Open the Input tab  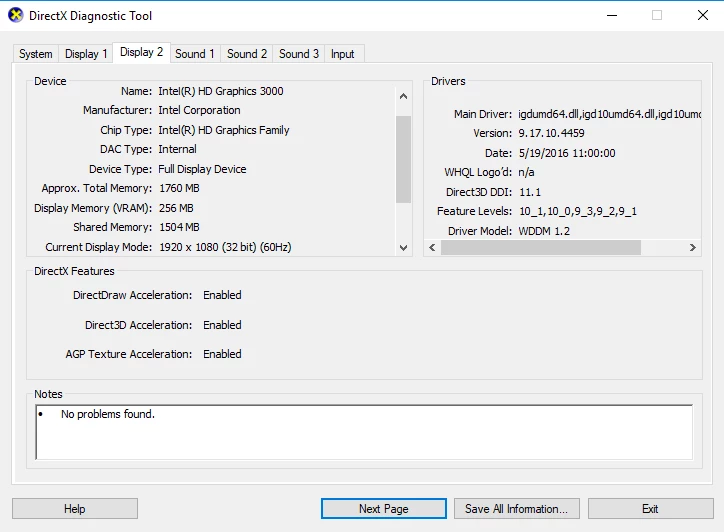[x=343, y=54]
